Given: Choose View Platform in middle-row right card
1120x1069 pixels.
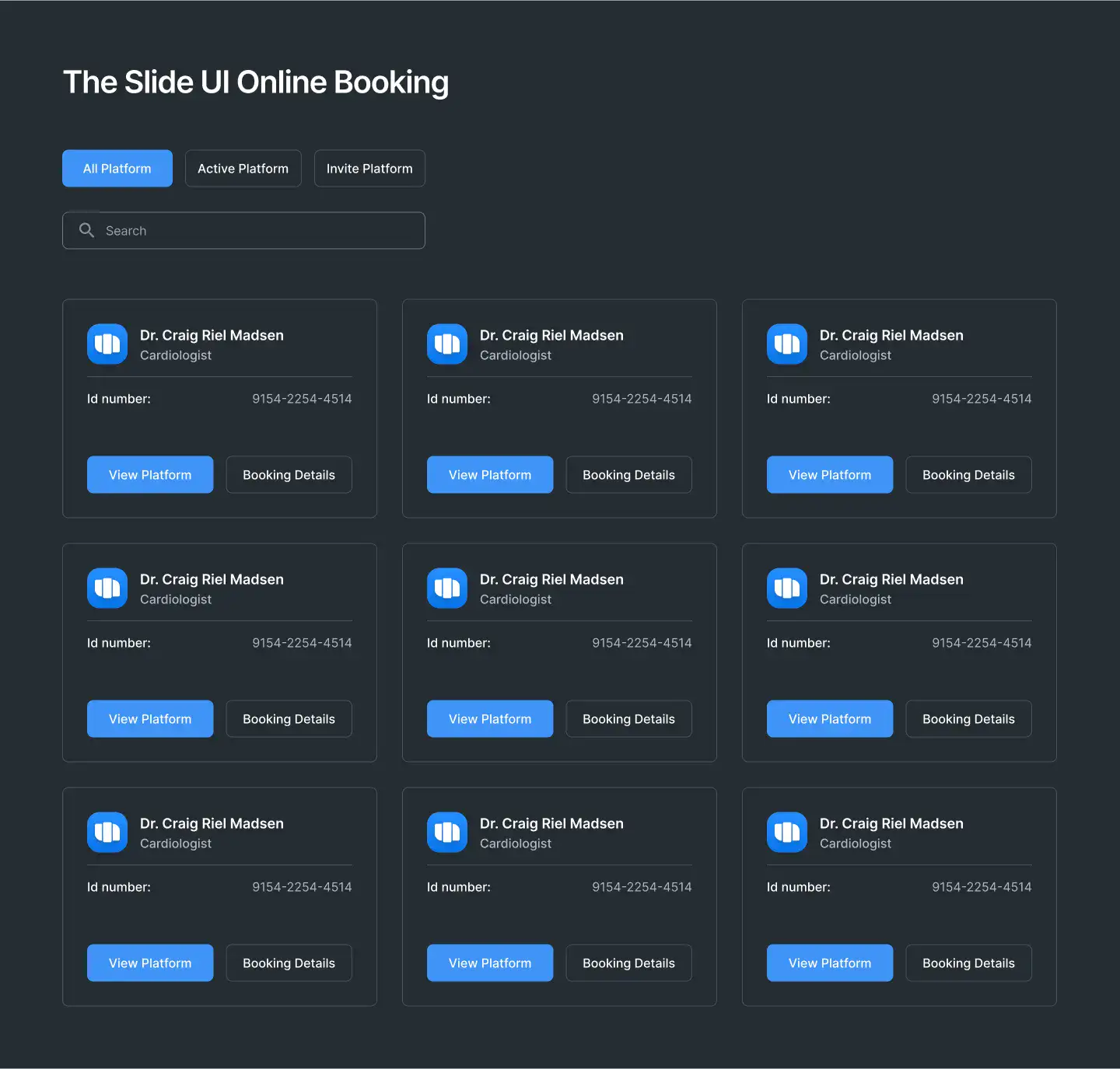Looking at the screenshot, I should [x=830, y=718].
